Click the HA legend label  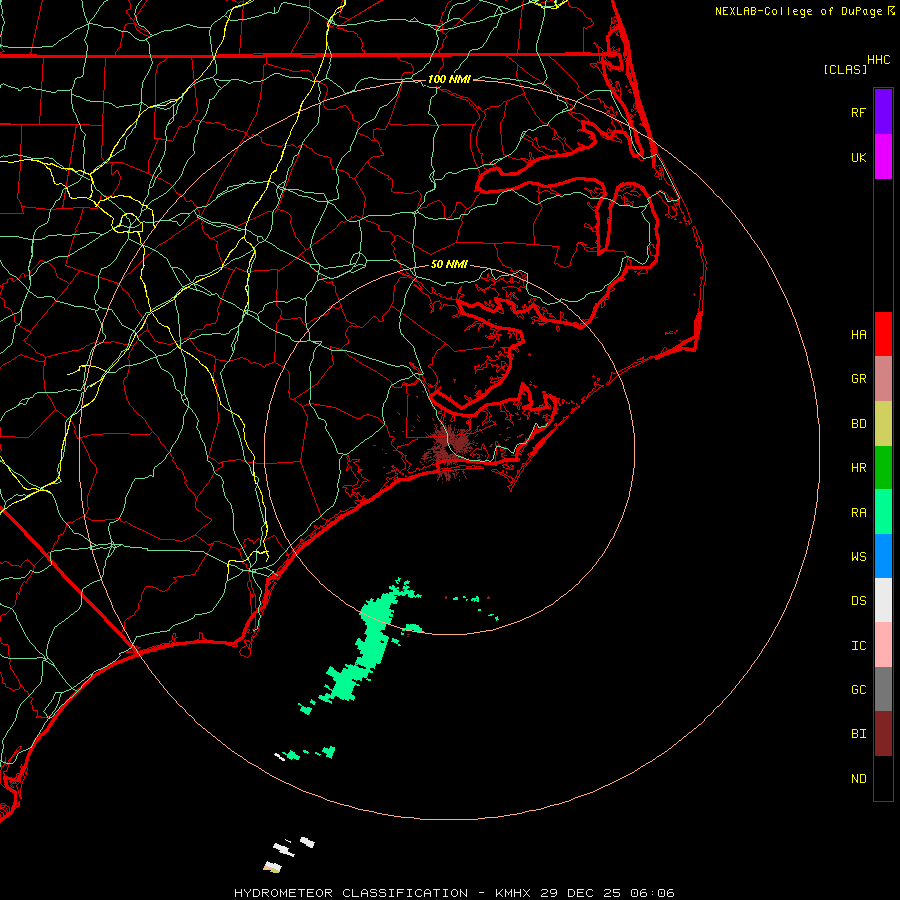click(858, 335)
